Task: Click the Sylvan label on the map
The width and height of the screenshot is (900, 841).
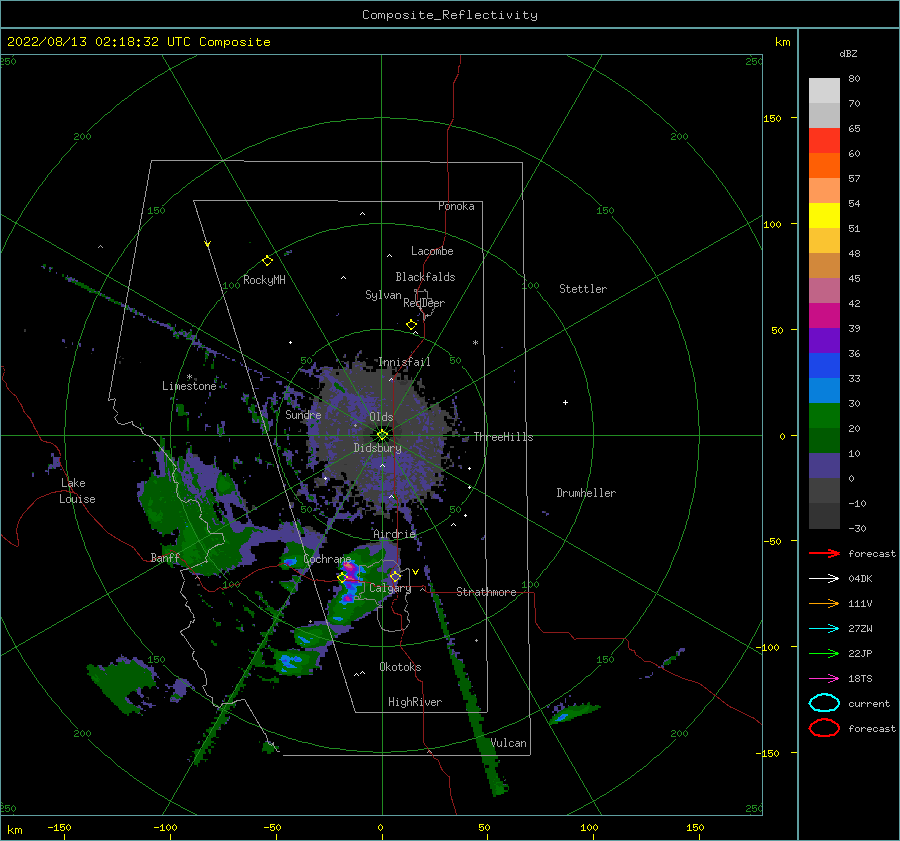Action: [383, 295]
